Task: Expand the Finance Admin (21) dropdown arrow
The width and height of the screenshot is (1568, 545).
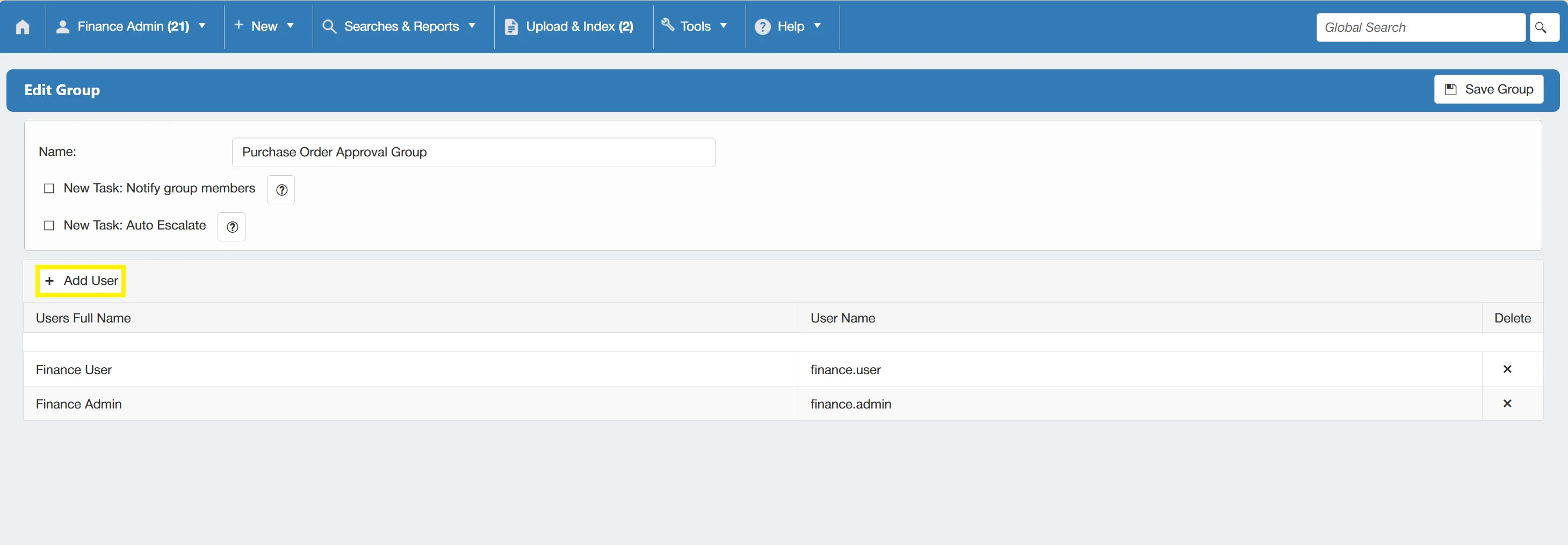Action: tap(202, 26)
